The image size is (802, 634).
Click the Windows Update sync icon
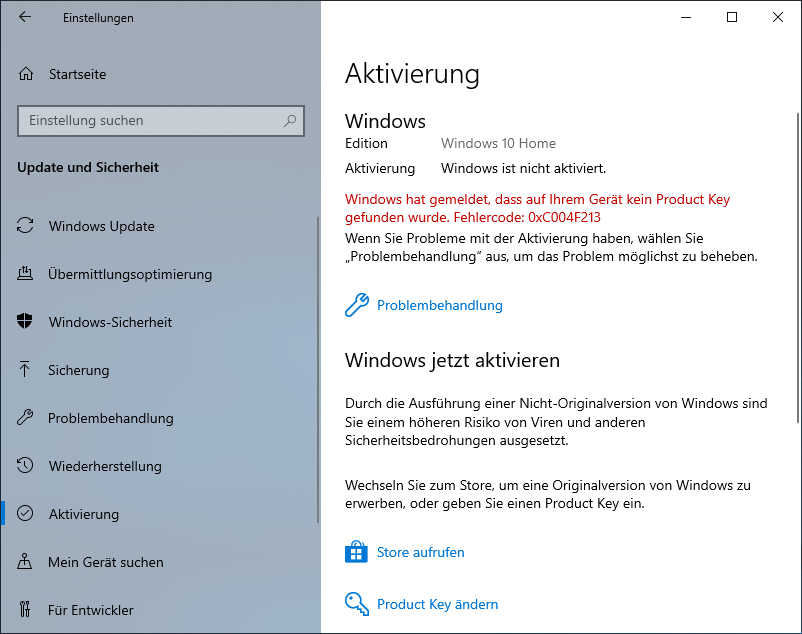click(25, 225)
